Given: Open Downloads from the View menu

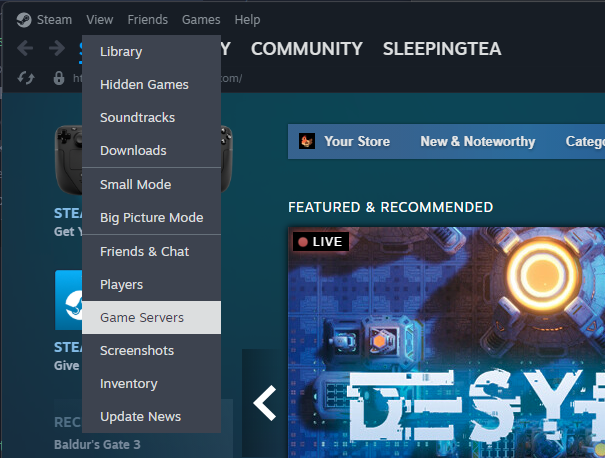Looking at the screenshot, I should point(152,150).
